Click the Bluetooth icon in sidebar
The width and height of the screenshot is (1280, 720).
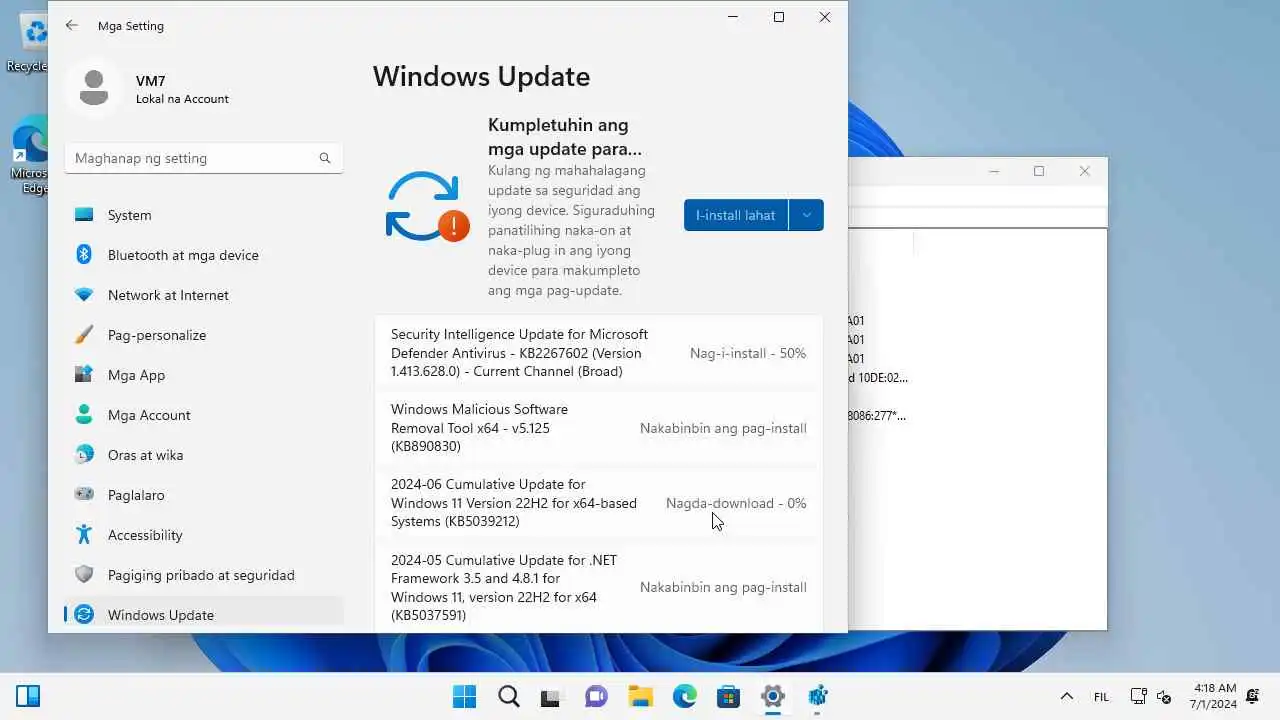(x=85, y=255)
